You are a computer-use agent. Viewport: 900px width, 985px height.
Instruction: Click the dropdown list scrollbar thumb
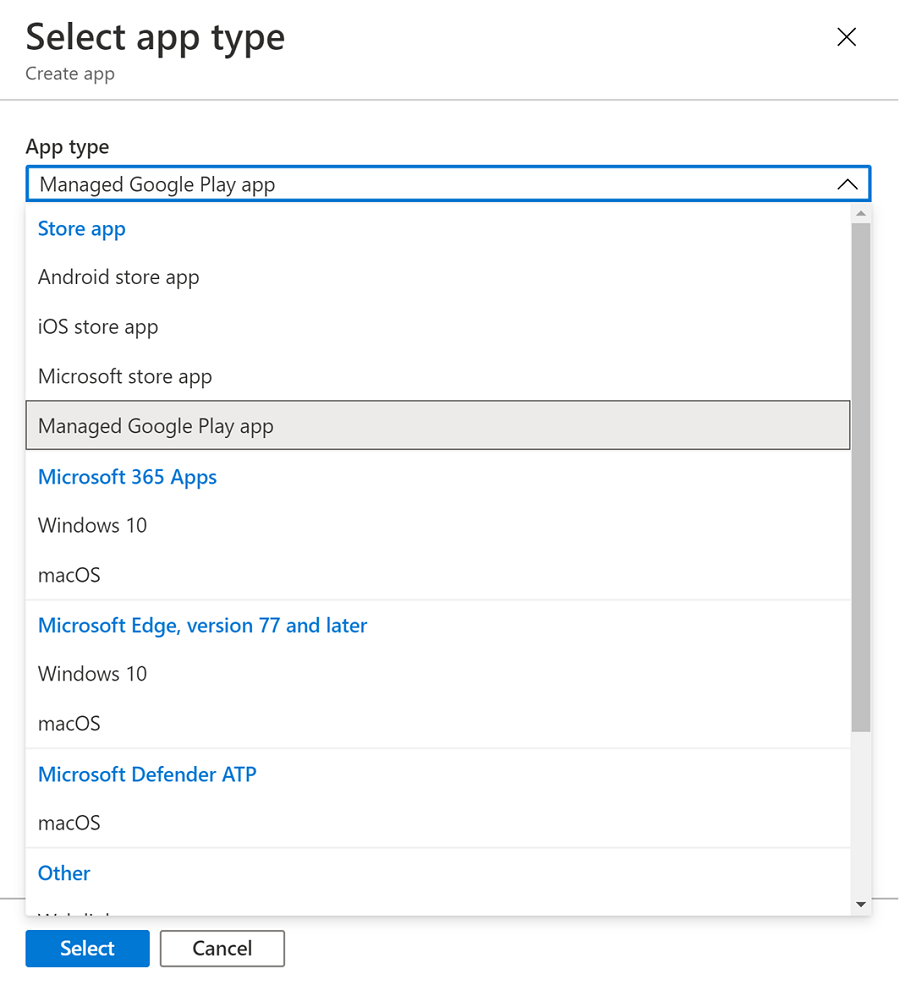coord(861,477)
